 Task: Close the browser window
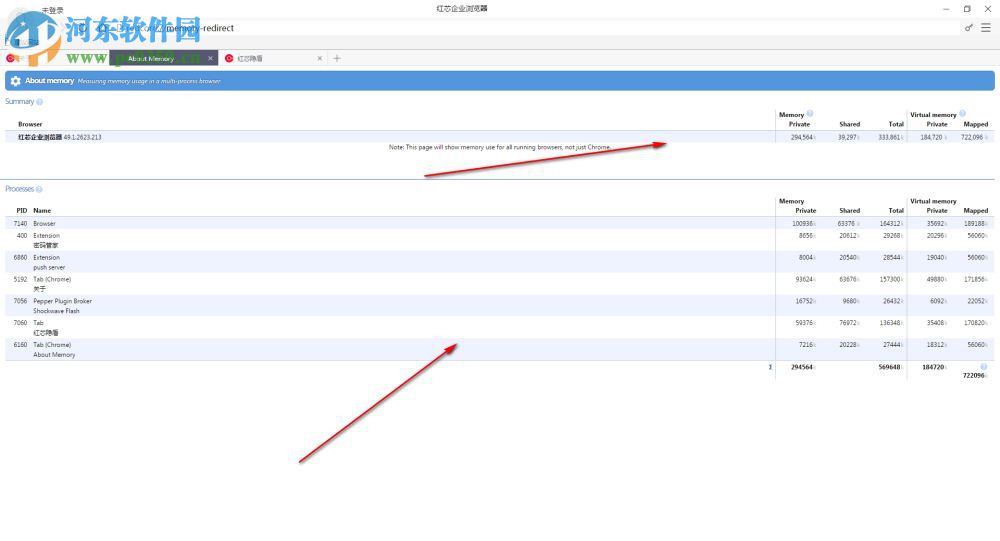987,9
